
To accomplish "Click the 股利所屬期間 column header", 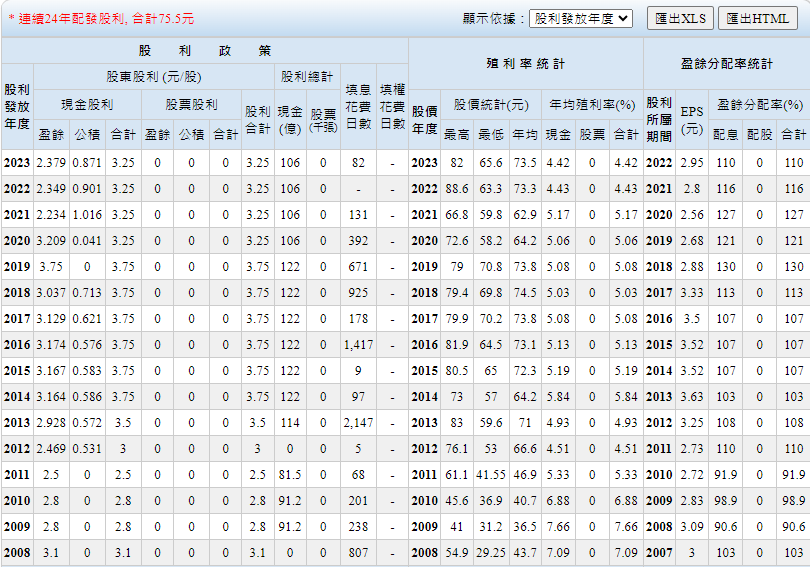I will [x=658, y=119].
